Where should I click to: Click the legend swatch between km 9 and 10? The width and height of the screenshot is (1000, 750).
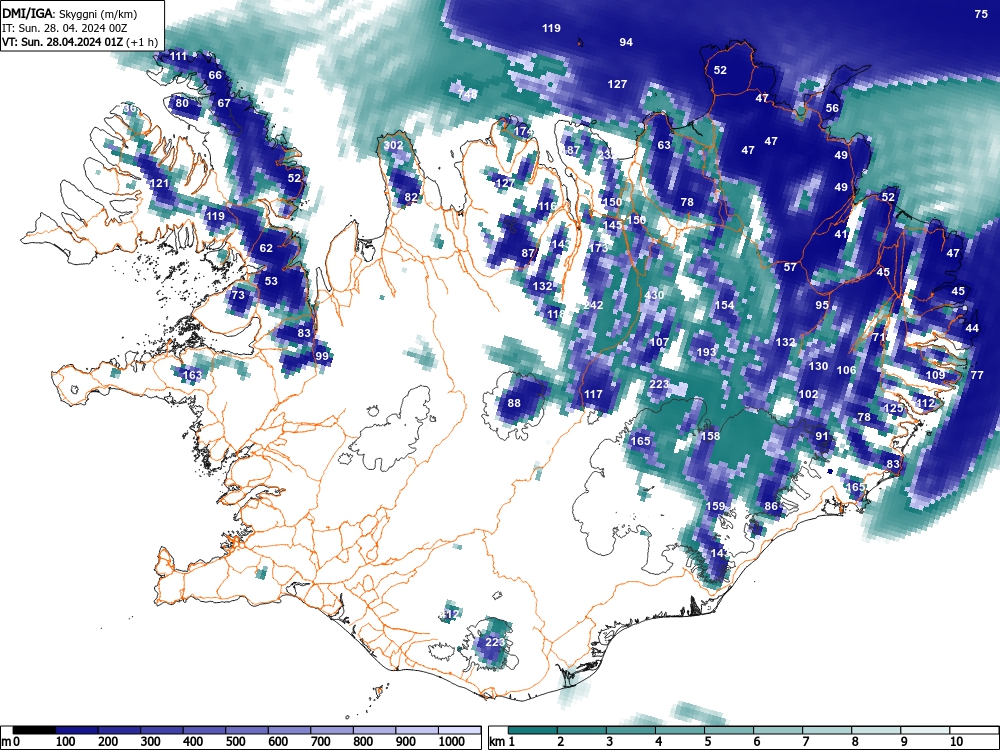pos(925,730)
